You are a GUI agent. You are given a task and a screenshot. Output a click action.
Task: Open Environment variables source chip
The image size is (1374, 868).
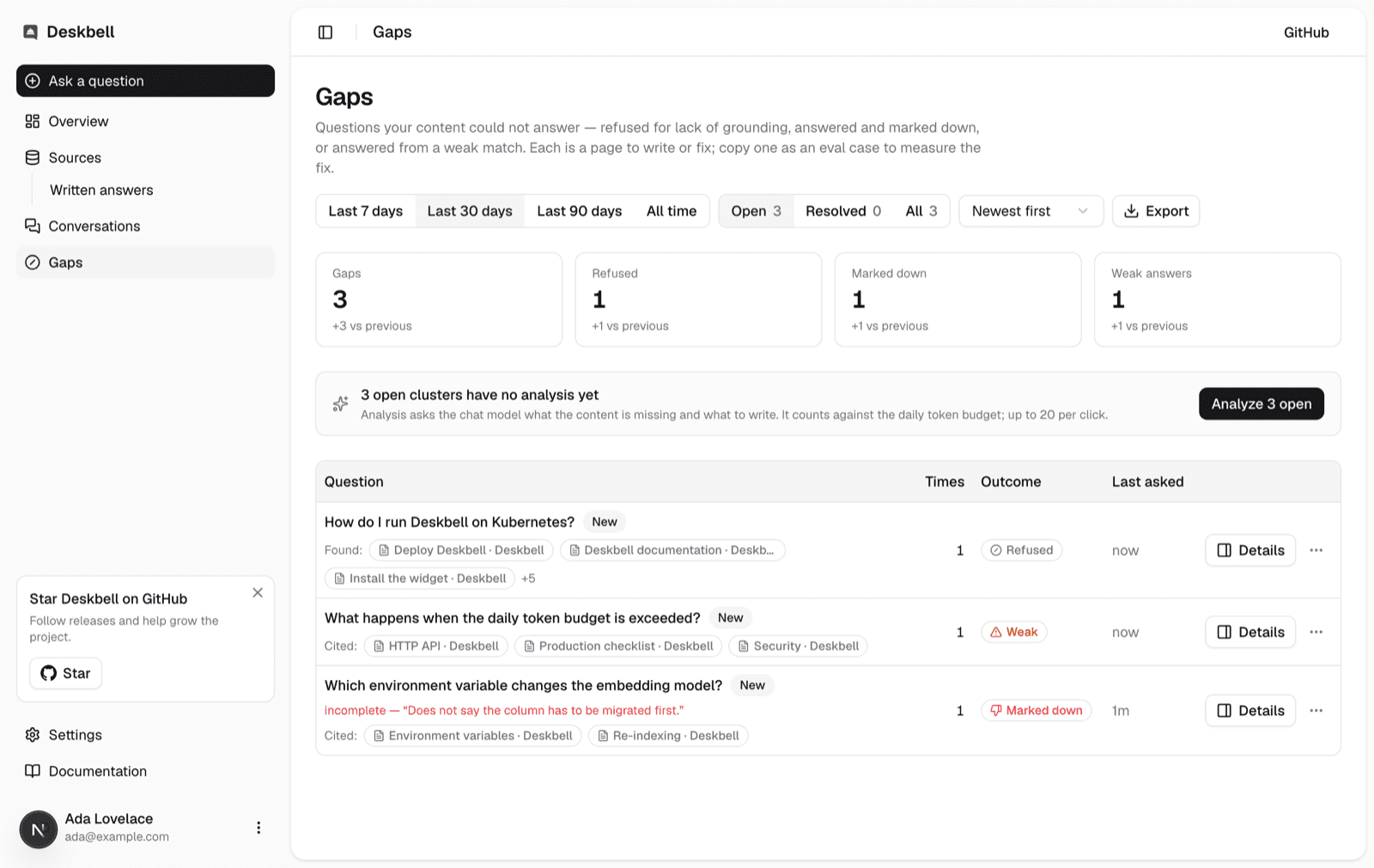coord(473,736)
